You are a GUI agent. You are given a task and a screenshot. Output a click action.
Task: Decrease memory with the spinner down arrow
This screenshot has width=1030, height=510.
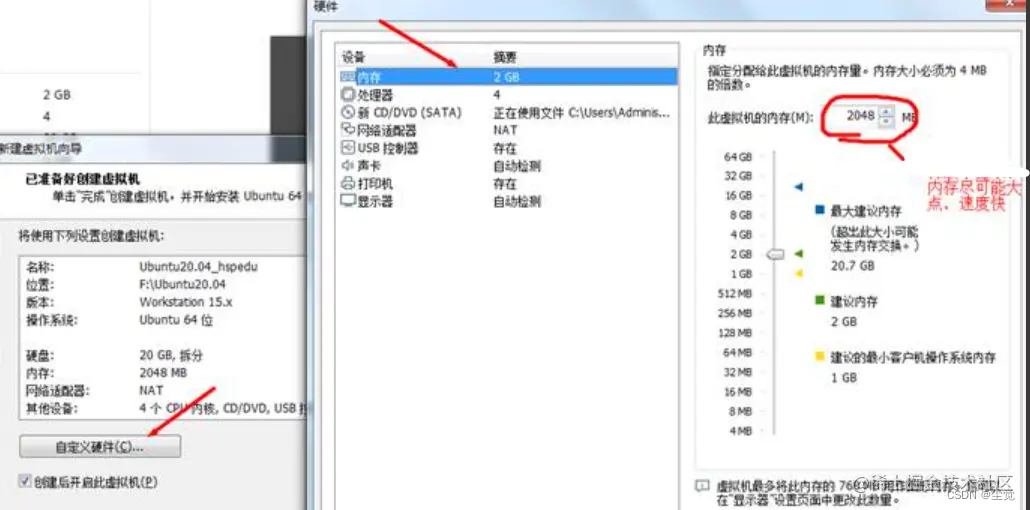click(x=887, y=121)
